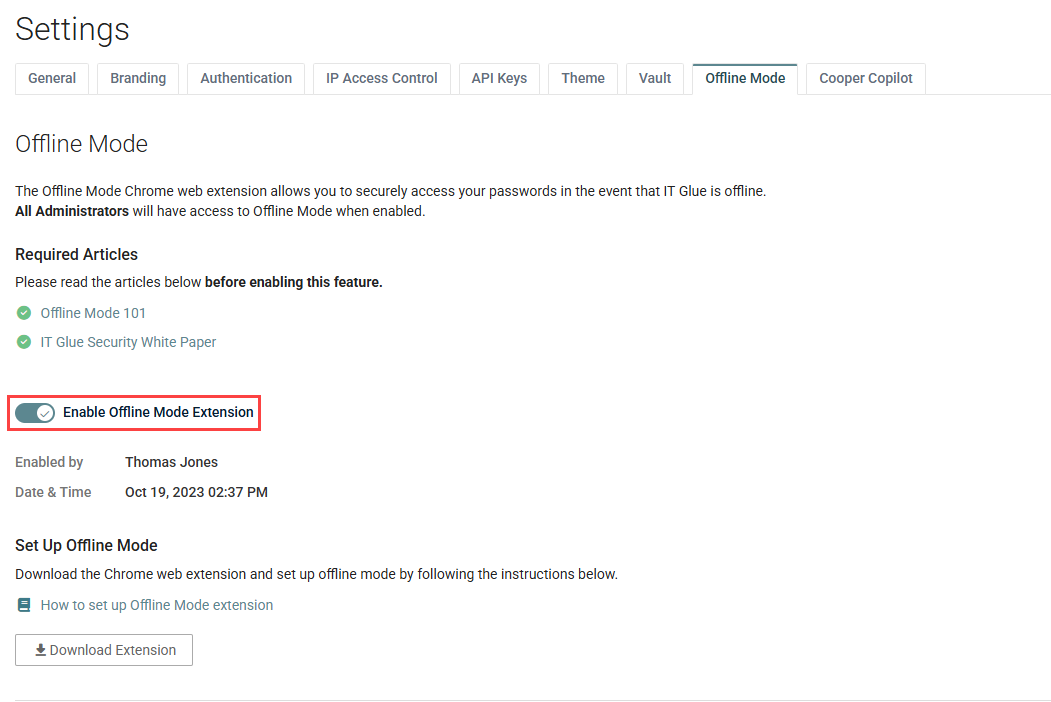Click the Set Up Offline Mode heading
This screenshot has height=702, width=1051.
tap(86, 545)
